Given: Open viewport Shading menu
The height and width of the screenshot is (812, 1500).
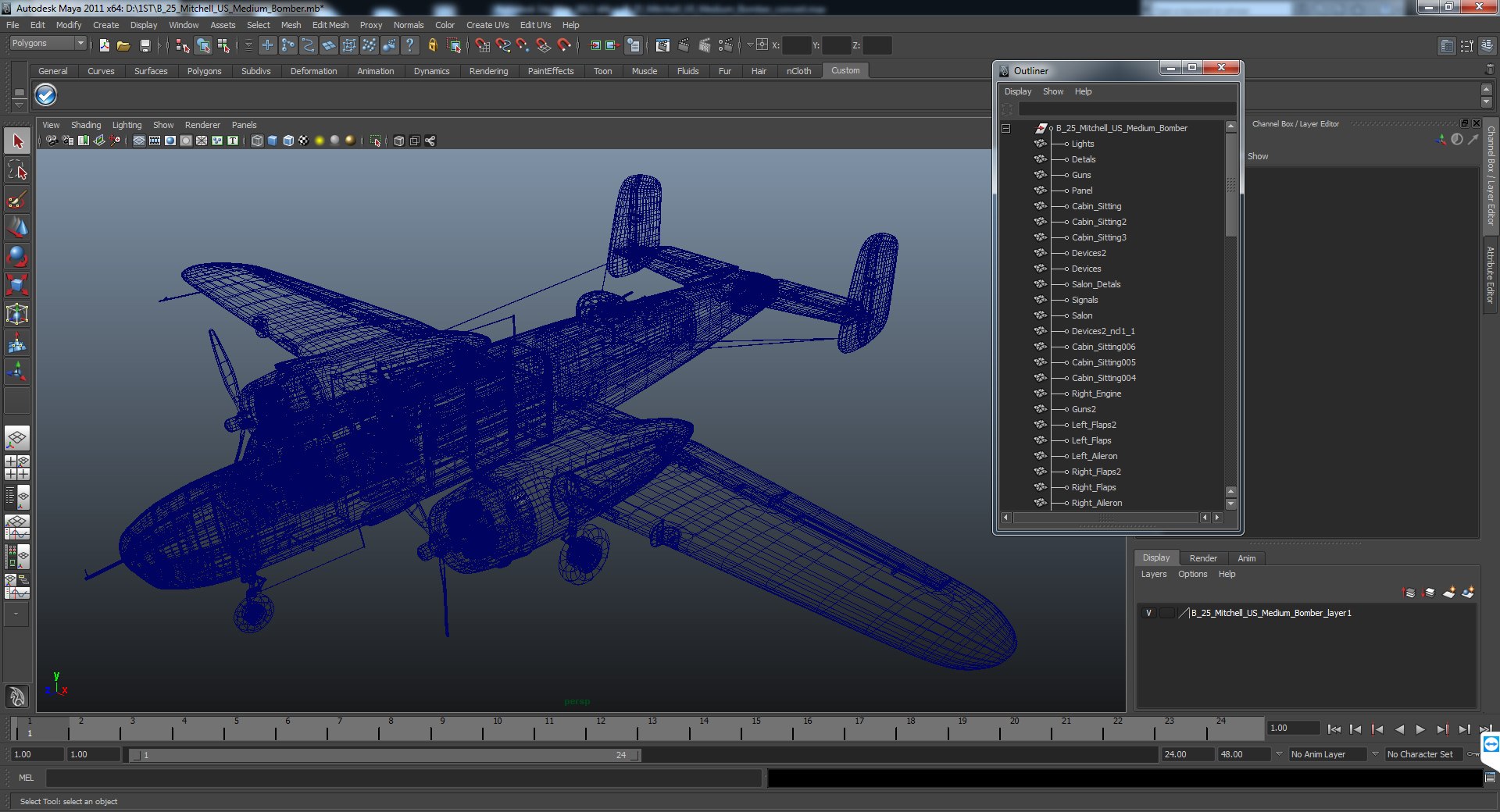Looking at the screenshot, I should [x=86, y=125].
